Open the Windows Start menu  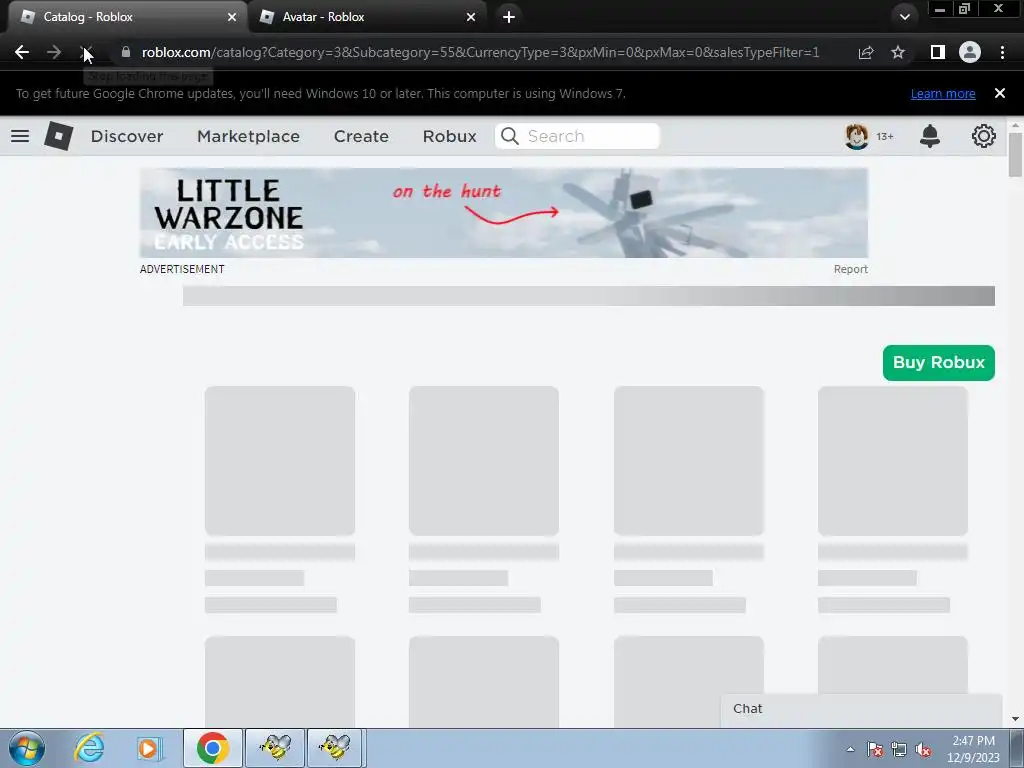27,748
